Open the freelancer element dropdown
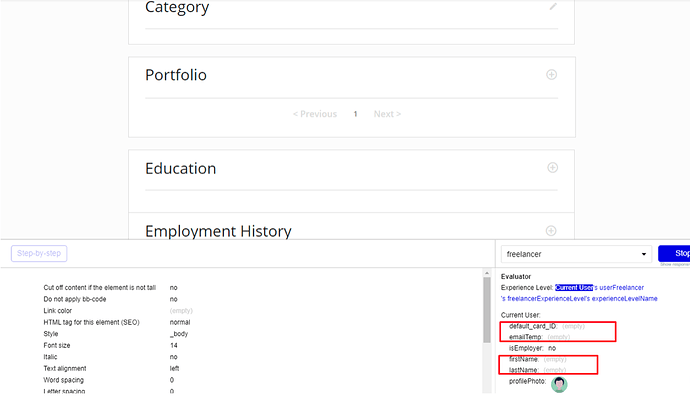Viewport: 690px width, 397px height. coord(576,254)
